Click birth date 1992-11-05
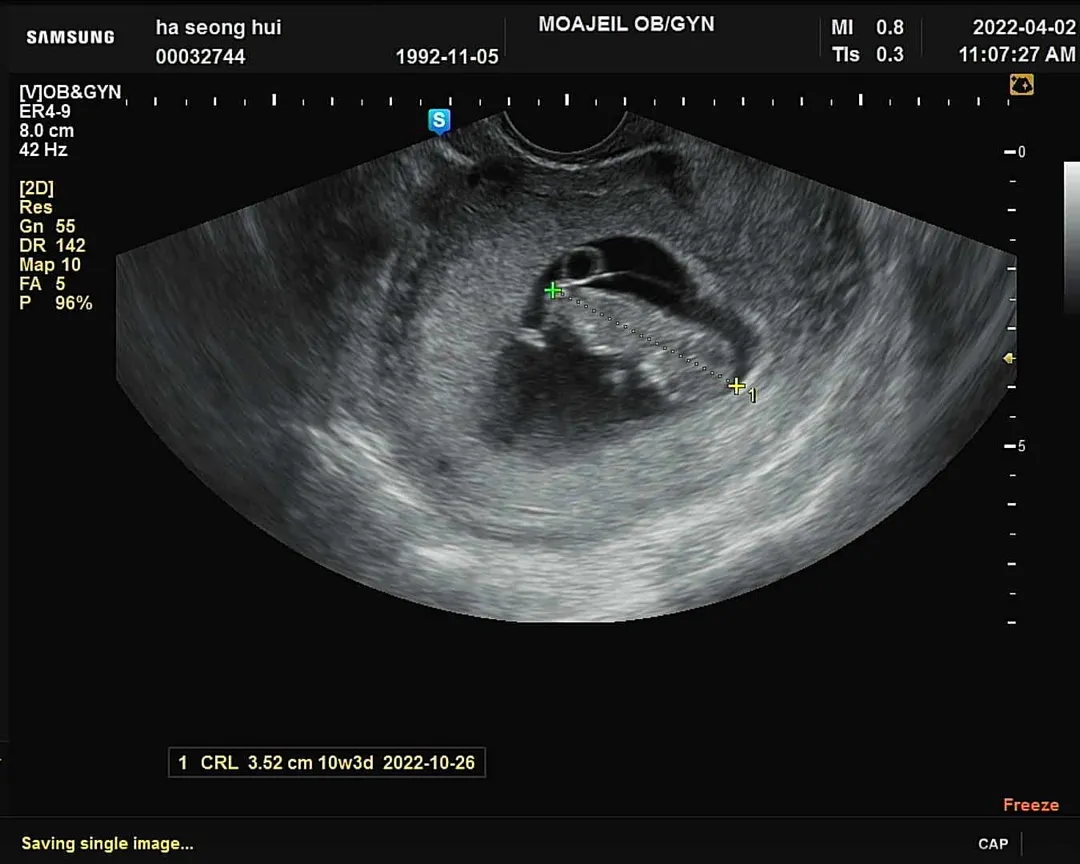 pos(447,56)
